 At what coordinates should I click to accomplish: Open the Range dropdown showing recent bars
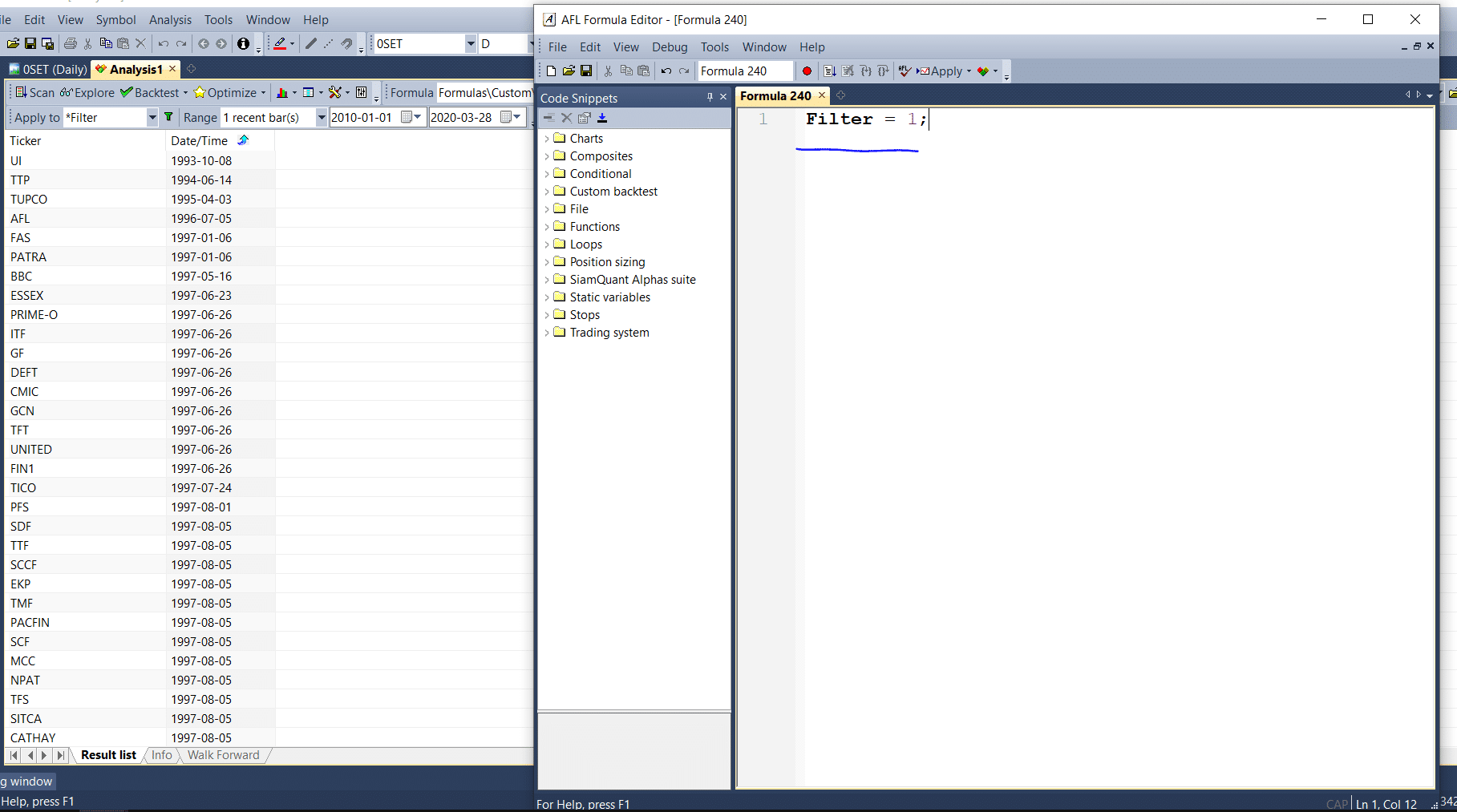click(x=322, y=118)
